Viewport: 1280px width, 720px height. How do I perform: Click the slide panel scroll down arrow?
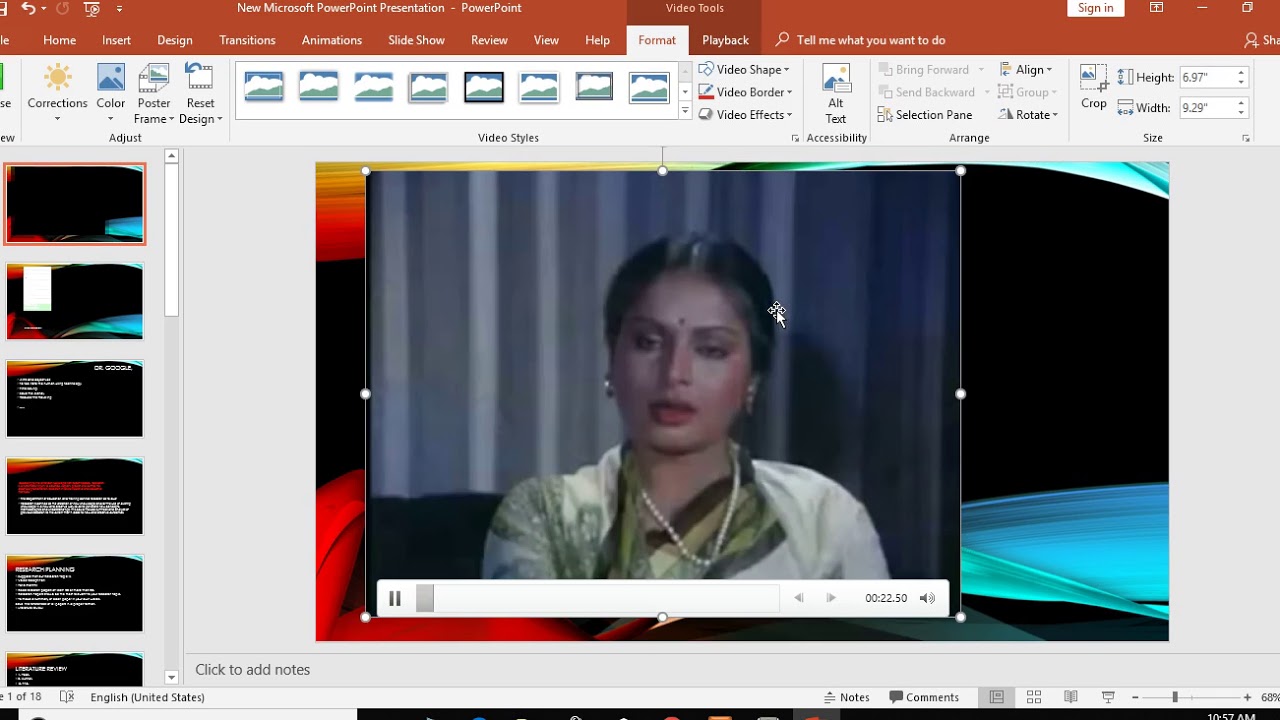171,677
